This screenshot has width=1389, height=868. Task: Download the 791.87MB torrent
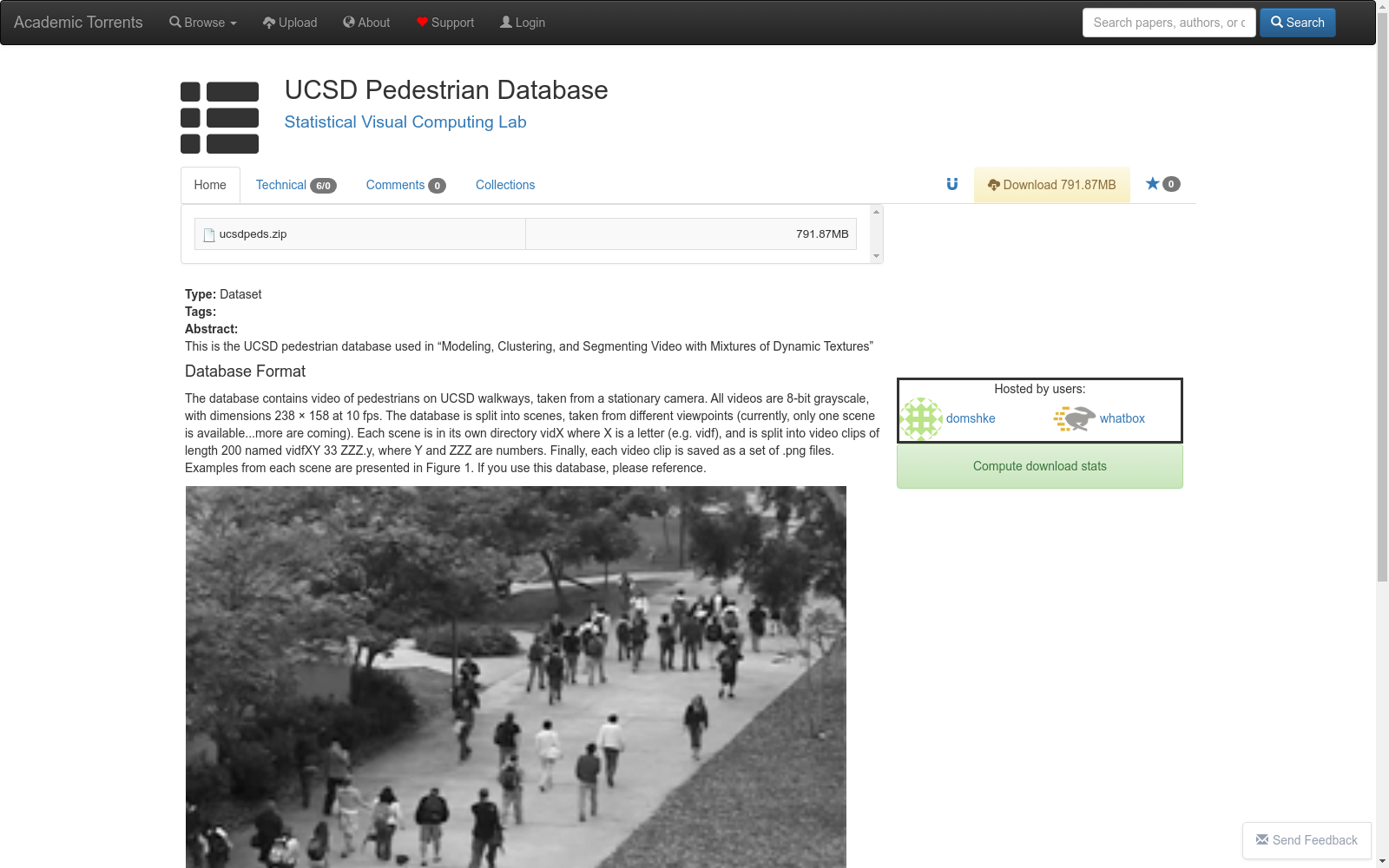click(x=1052, y=185)
